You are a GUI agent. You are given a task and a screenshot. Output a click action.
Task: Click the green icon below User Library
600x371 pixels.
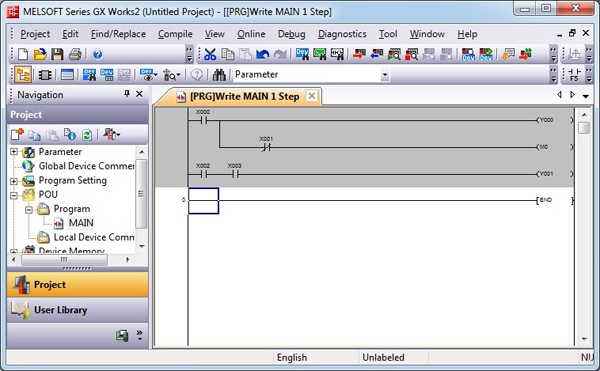[x=122, y=335]
